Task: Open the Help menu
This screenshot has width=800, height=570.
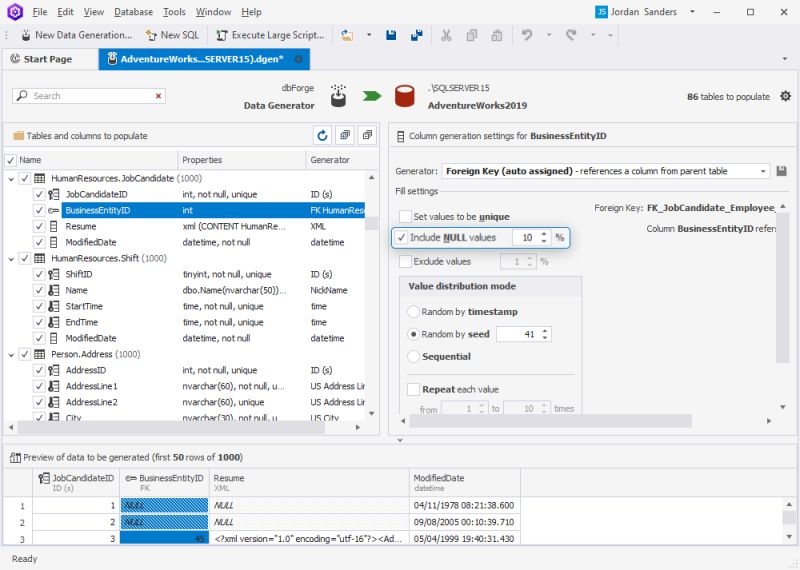Action: coord(251,12)
